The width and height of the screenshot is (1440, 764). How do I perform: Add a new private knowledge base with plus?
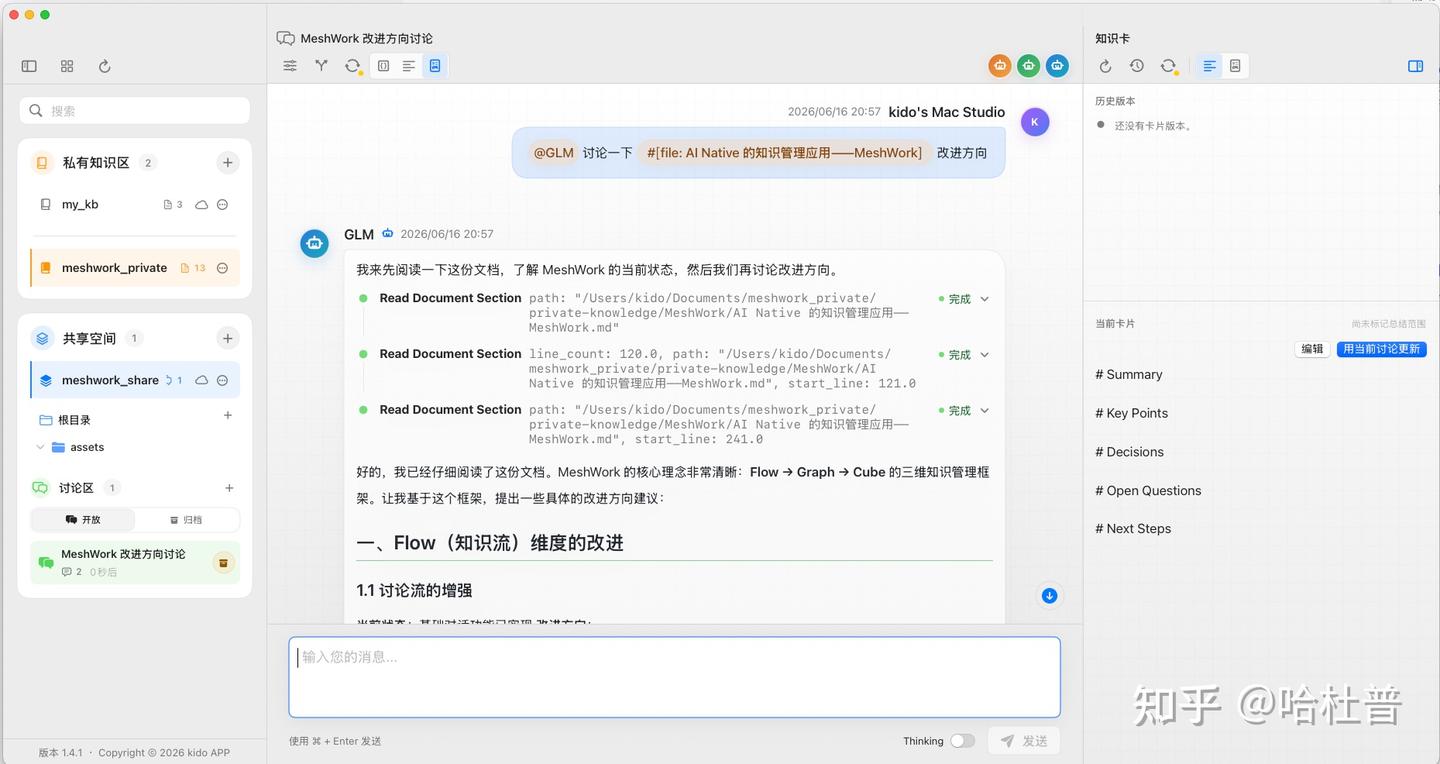pos(227,162)
